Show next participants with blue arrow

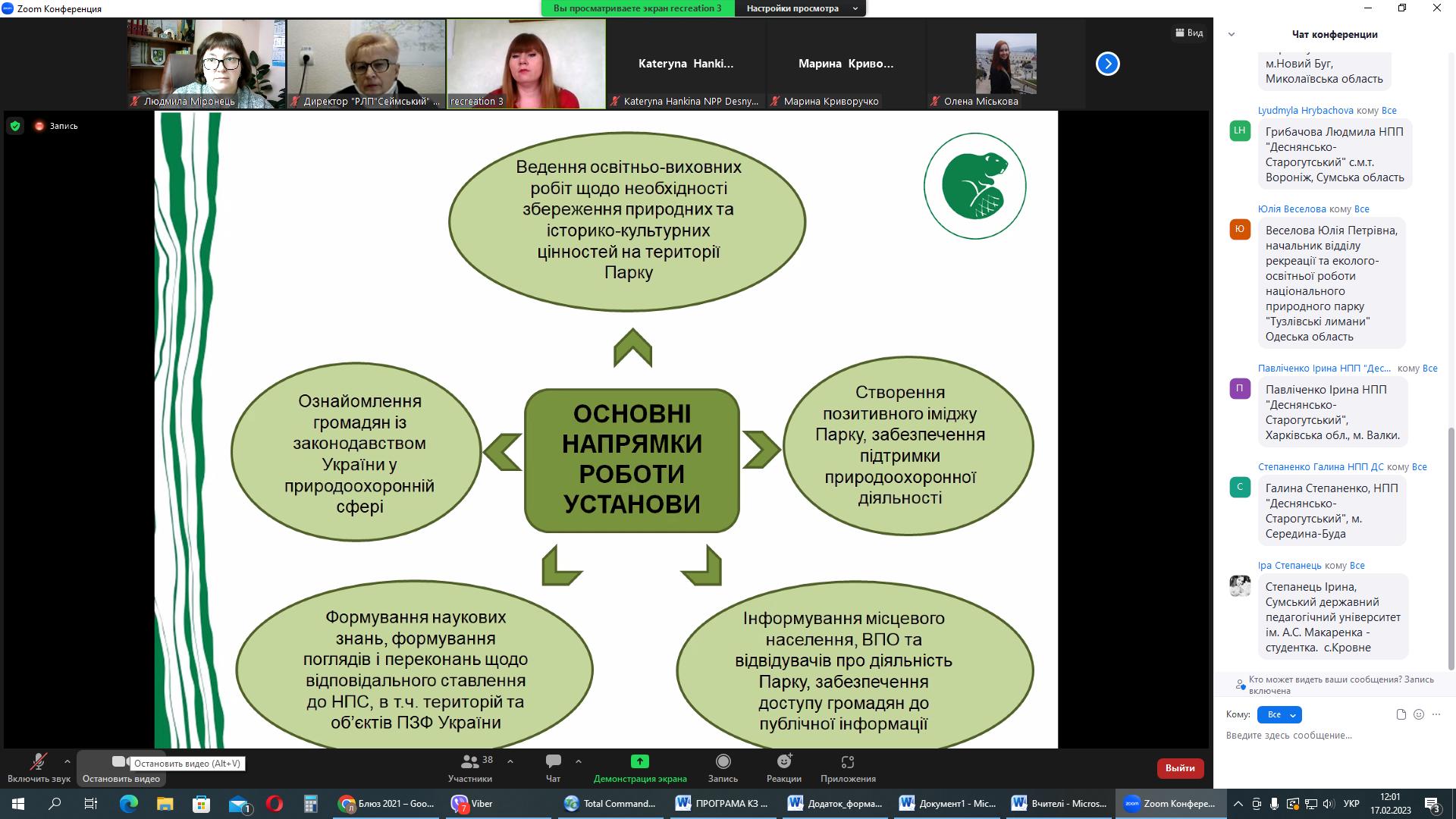click(x=1107, y=64)
